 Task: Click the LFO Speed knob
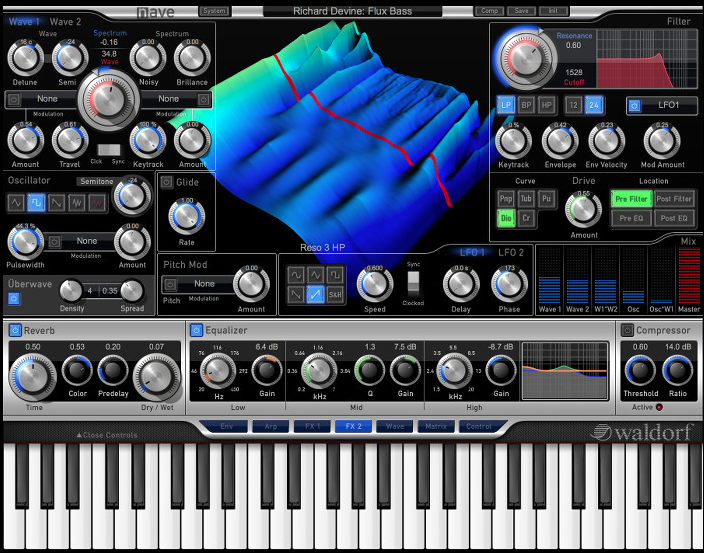pos(374,284)
